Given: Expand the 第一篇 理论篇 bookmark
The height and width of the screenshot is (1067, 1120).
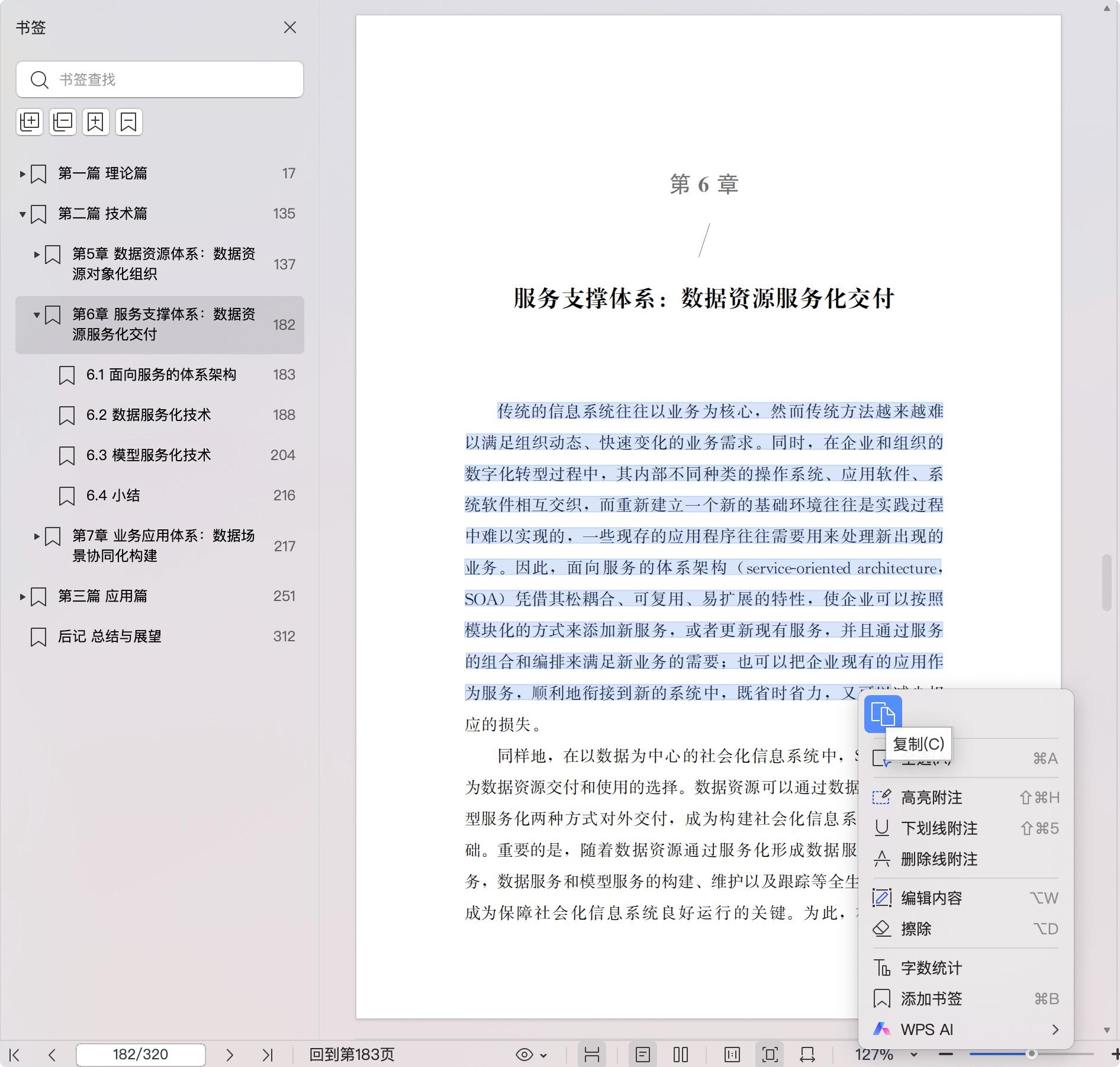Looking at the screenshot, I should click(22, 174).
